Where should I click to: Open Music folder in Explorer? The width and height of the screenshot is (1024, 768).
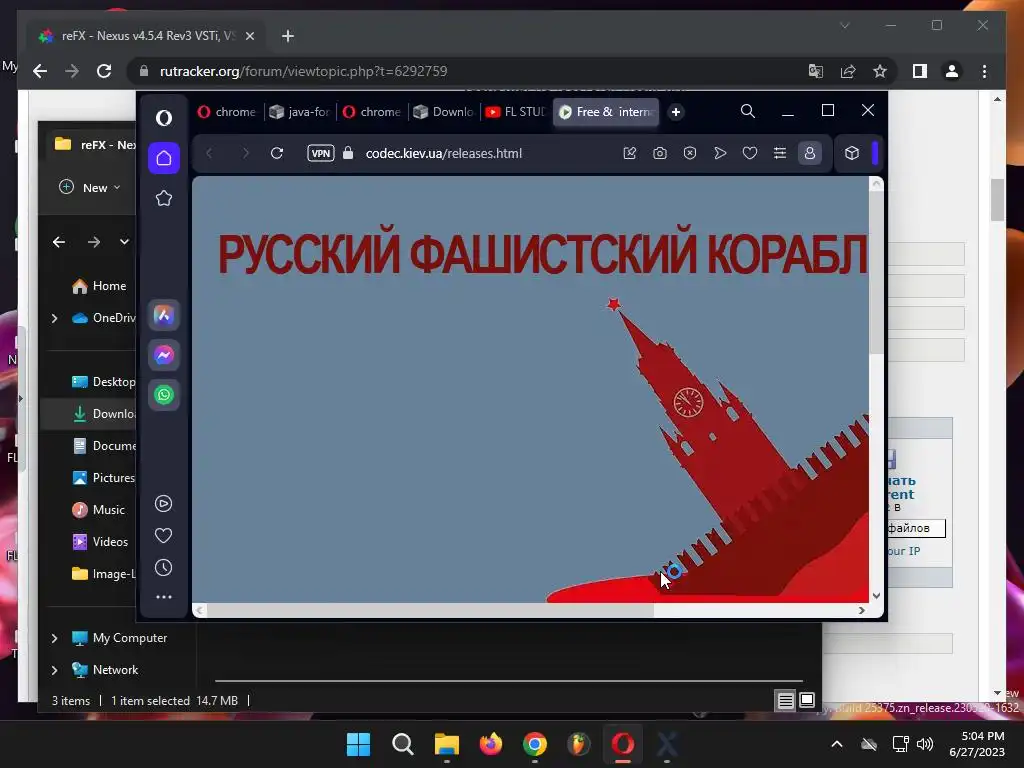[98, 510]
